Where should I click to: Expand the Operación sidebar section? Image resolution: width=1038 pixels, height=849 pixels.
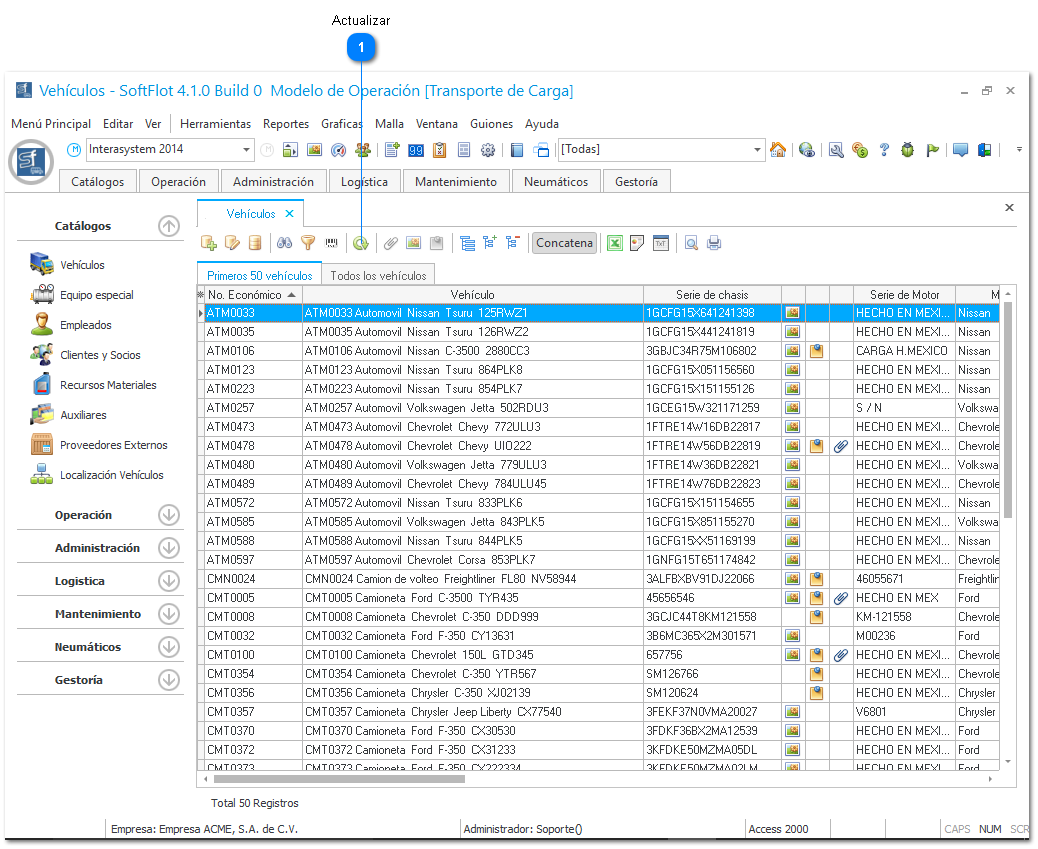[169, 515]
